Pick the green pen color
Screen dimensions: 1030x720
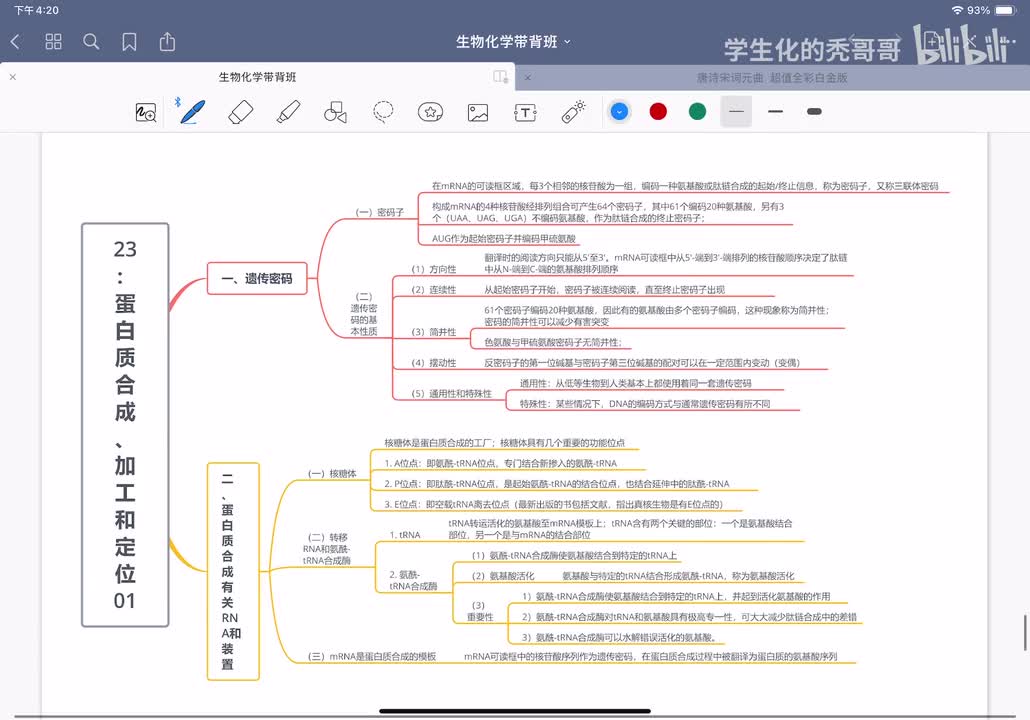point(698,112)
